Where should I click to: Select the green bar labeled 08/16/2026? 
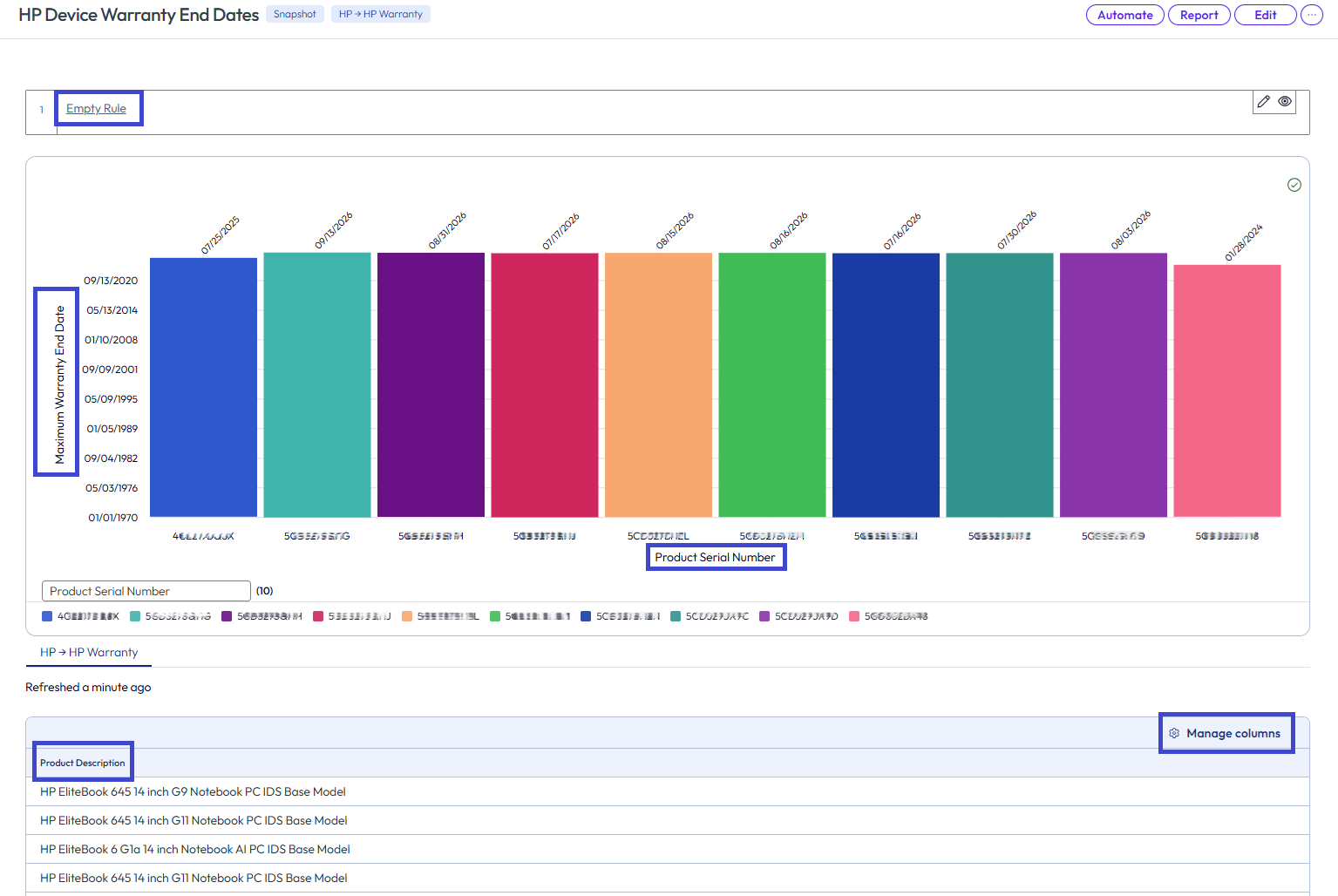[772, 384]
